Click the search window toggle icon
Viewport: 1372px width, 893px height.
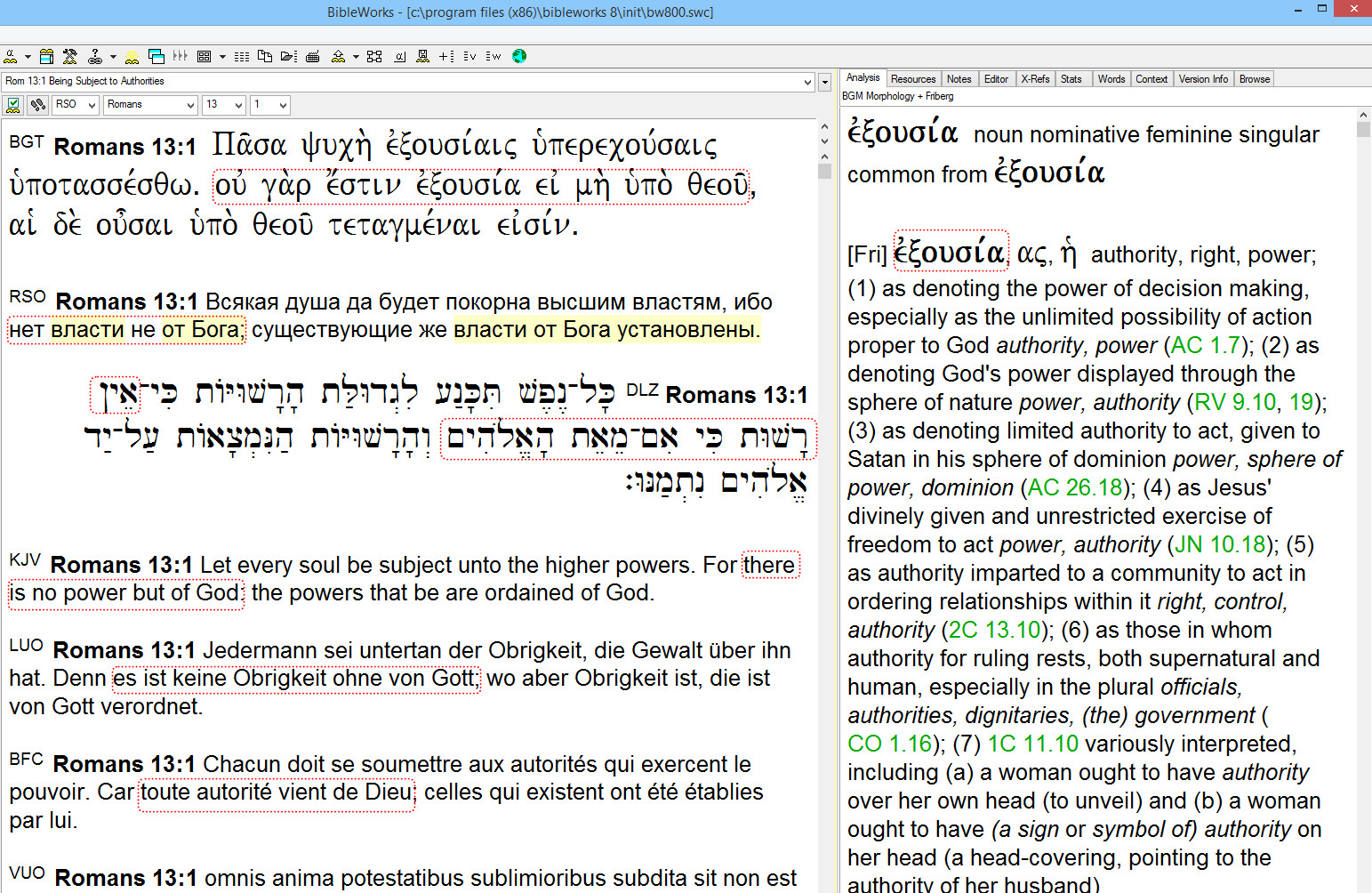click(47, 56)
